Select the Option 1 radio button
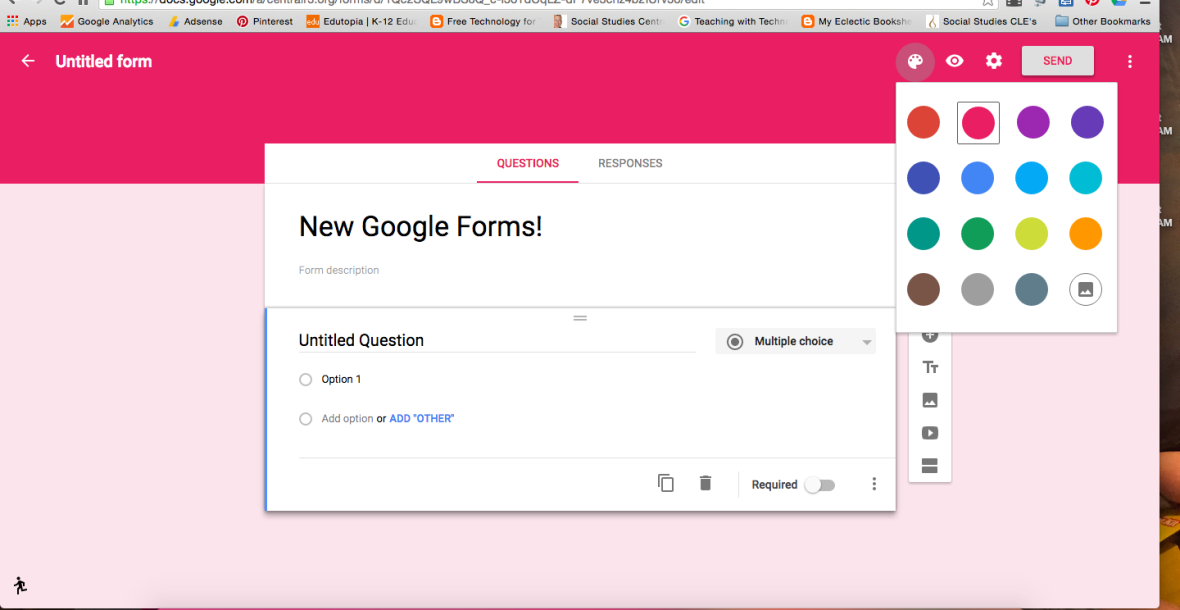Viewport: 1180px width, 610px height. tap(306, 380)
